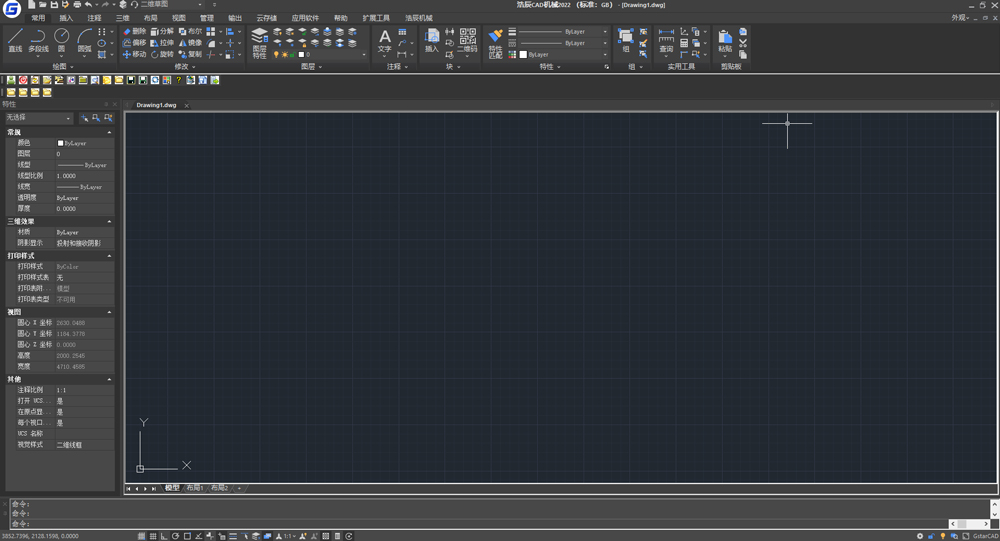Screen dimensions: 1000x541
Task: Toggle snap mode in status bar
Action: coord(142,536)
